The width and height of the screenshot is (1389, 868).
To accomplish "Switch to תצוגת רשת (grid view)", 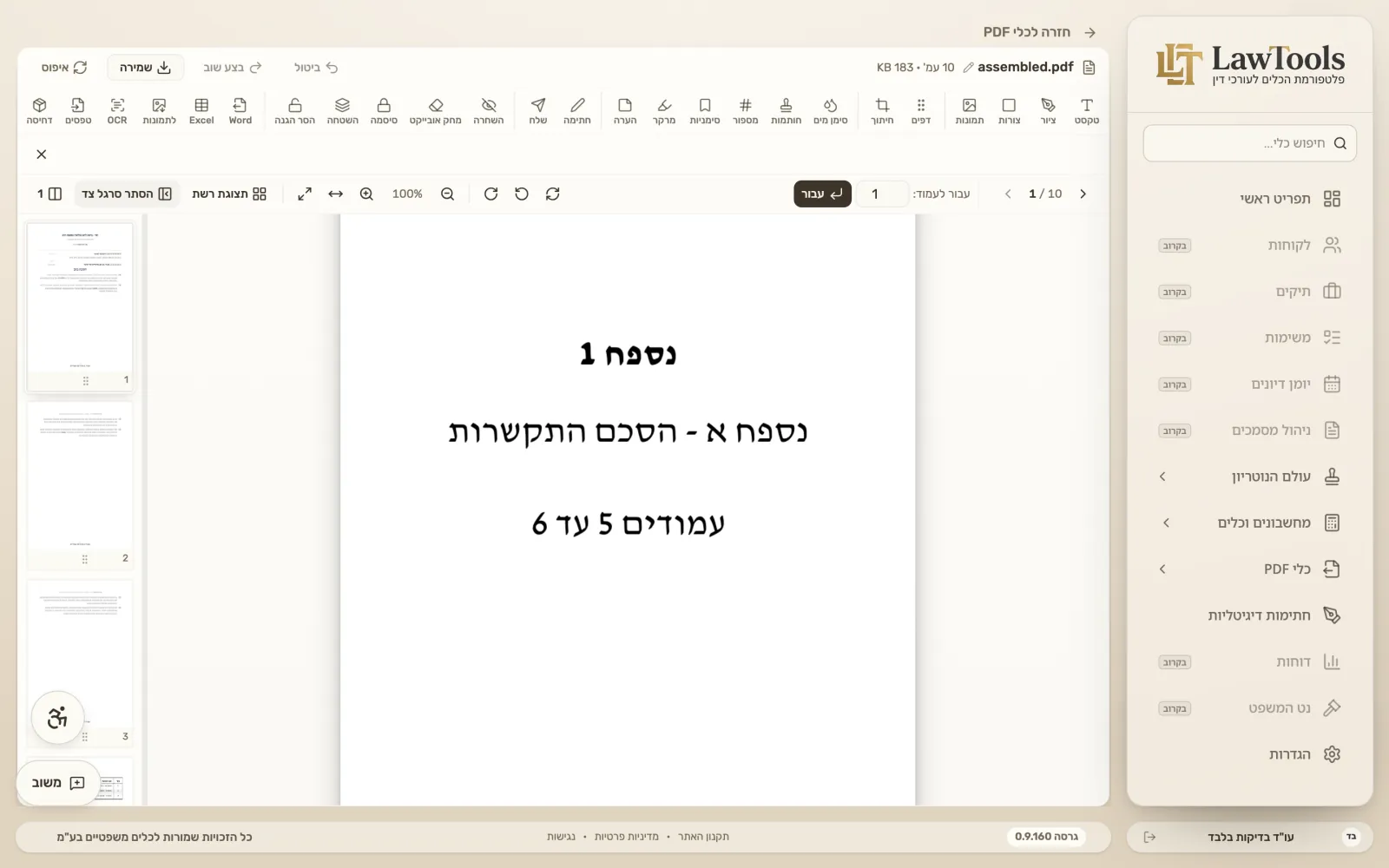I will pyautogui.click(x=229, y=194).
